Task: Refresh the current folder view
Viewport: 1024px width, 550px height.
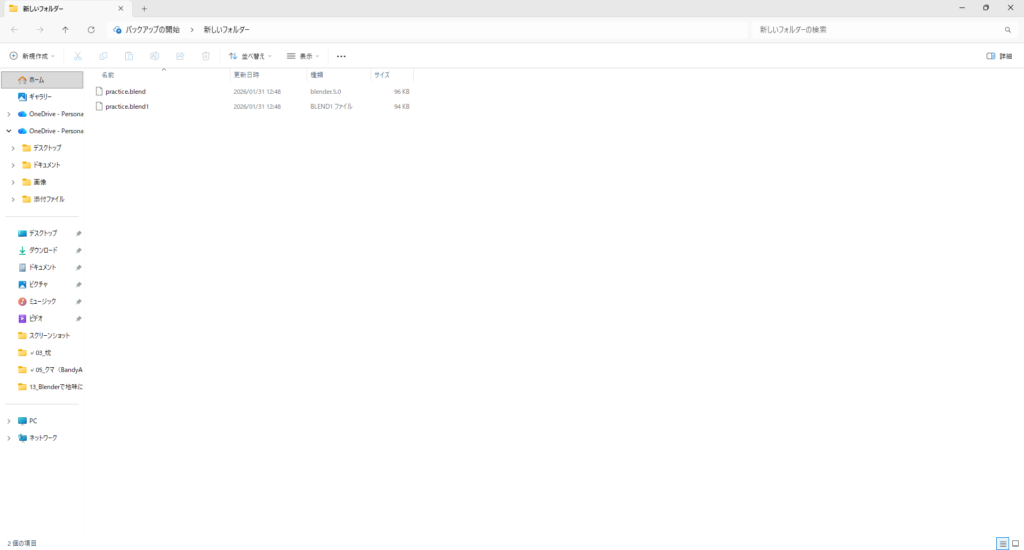Action: coord(91,30)
